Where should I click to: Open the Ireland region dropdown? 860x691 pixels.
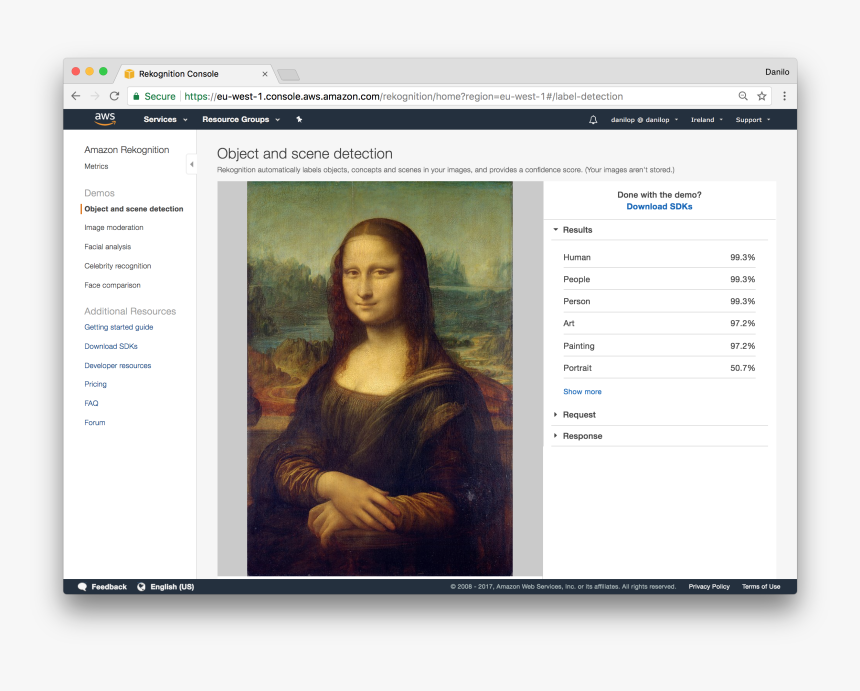pos(706,120)
